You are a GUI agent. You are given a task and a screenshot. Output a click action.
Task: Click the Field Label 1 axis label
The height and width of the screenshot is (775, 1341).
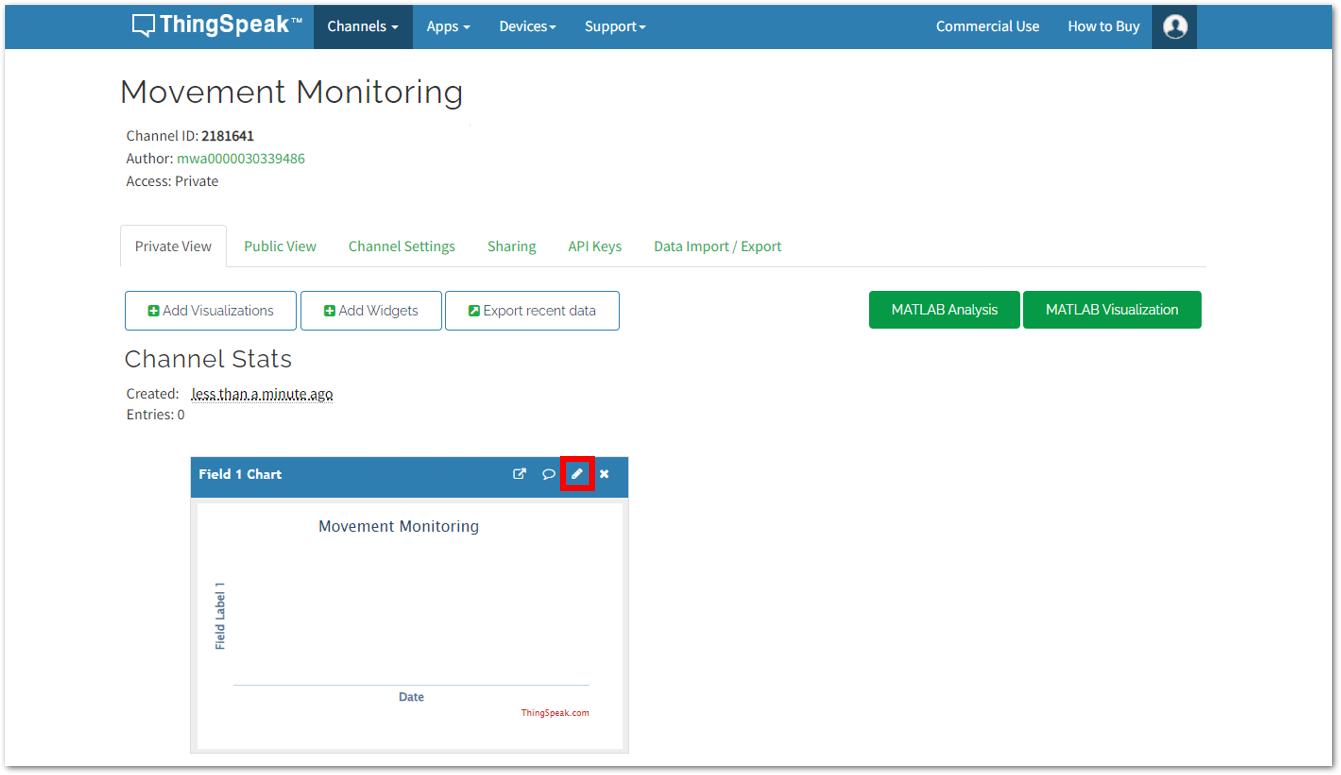point(220,616)
